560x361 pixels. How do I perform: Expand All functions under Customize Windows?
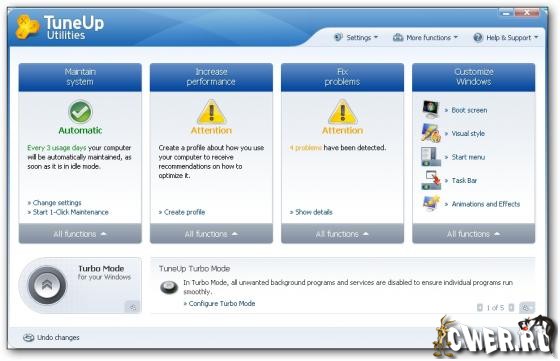pos(474,234)
